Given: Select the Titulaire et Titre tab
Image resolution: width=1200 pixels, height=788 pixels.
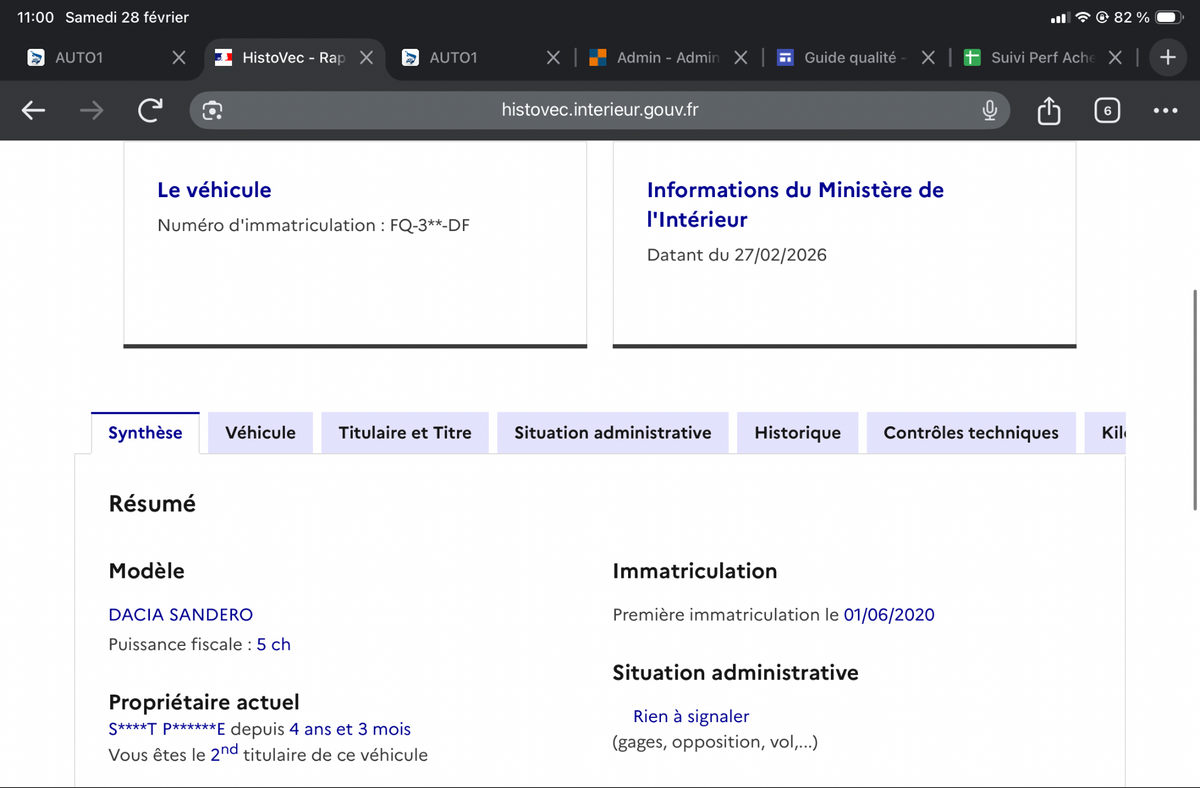Looking at the screenshot, I should (x=405, y=433).
